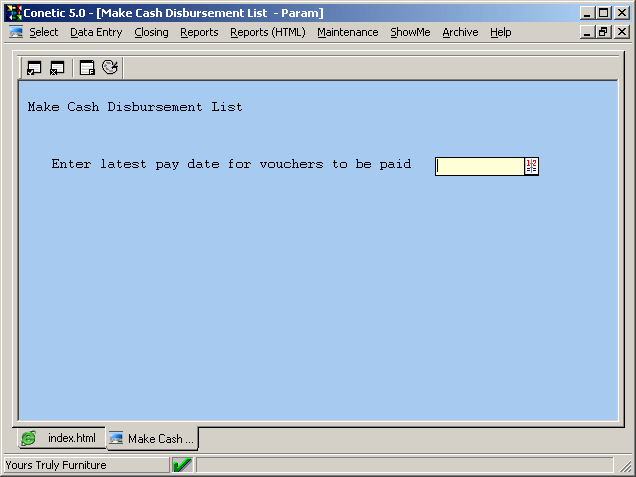Minimize the inner document window
This screenshot has width=636, height=477.
click(587, 32)
